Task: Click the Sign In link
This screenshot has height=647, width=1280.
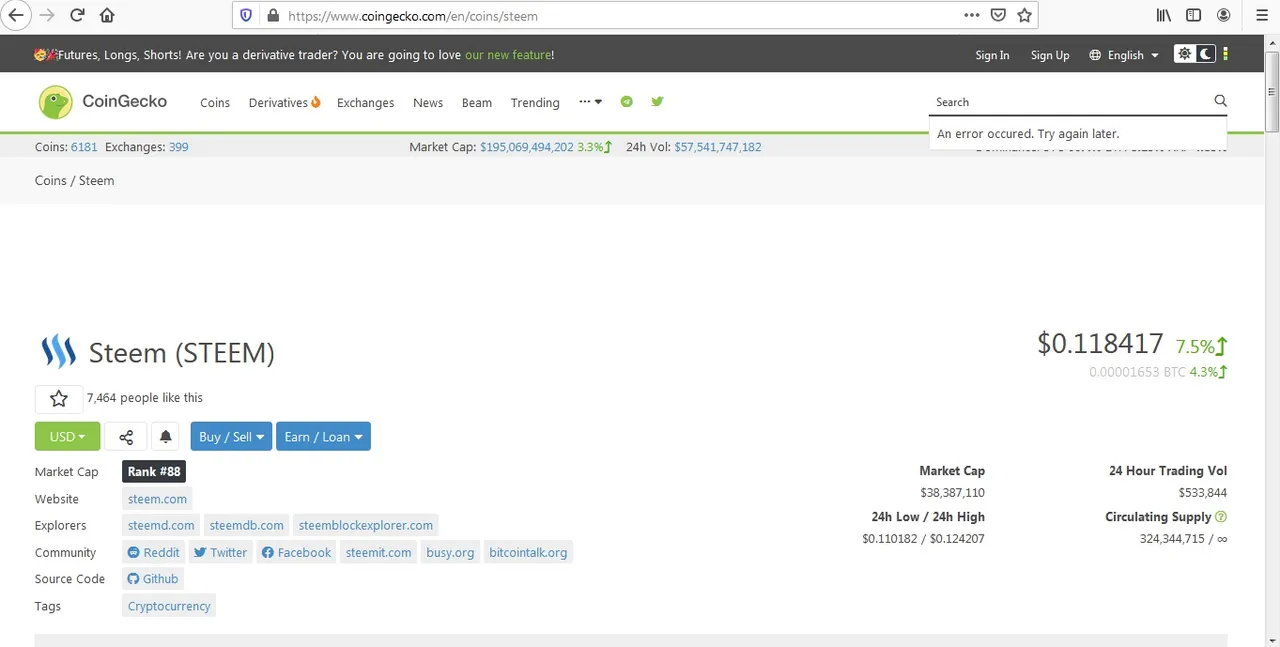Action: pyautogui.click(x=992, y=55)
